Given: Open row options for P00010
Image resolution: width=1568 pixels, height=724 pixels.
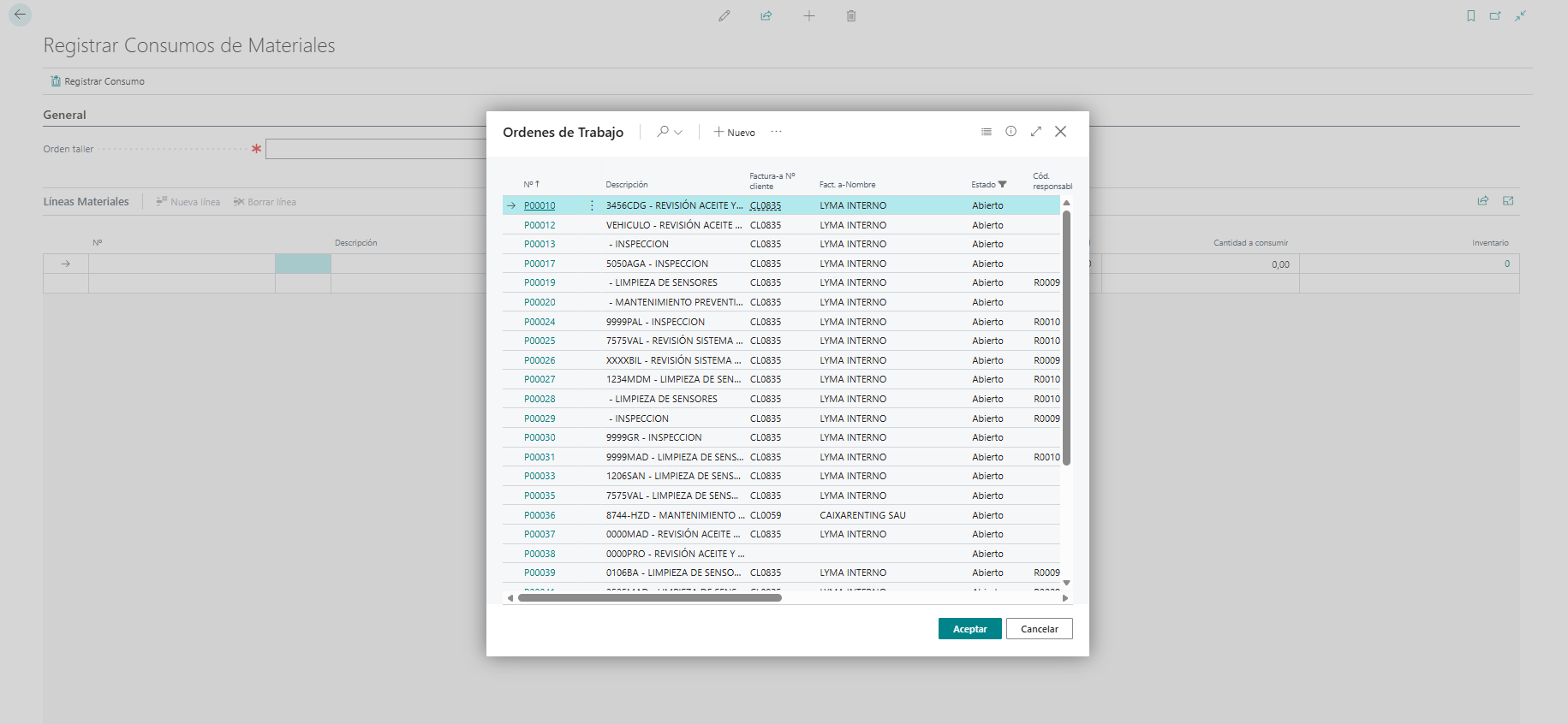Looking at the screenshot, I should coord(592,205).
